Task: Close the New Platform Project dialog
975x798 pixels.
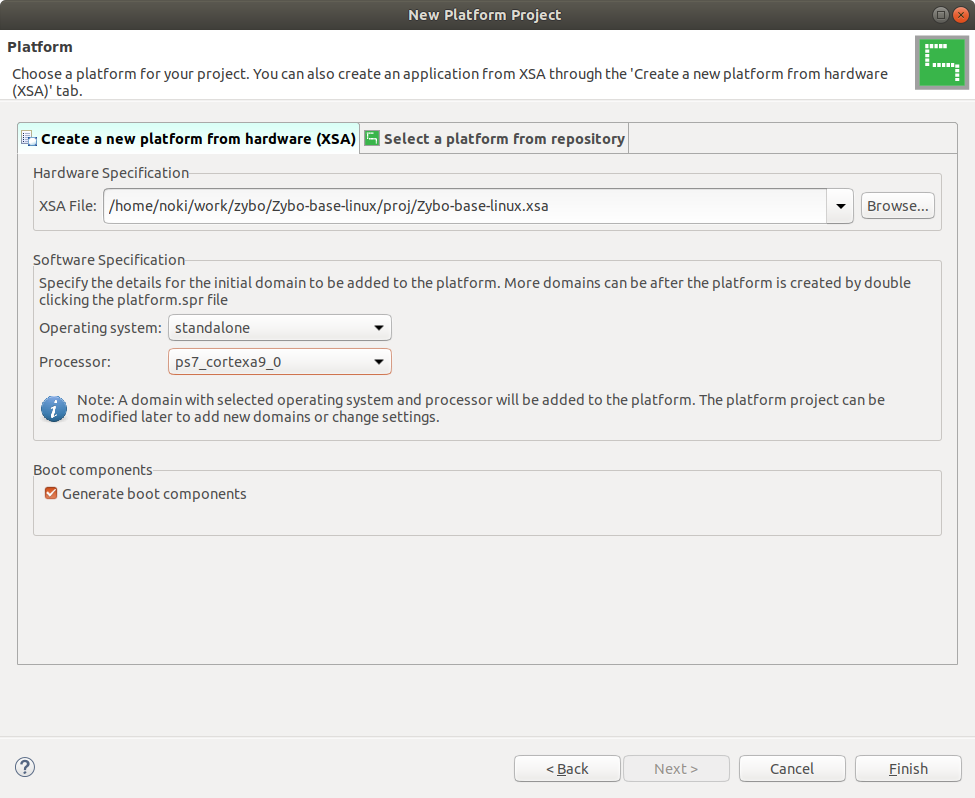Action: click(961, 14)
